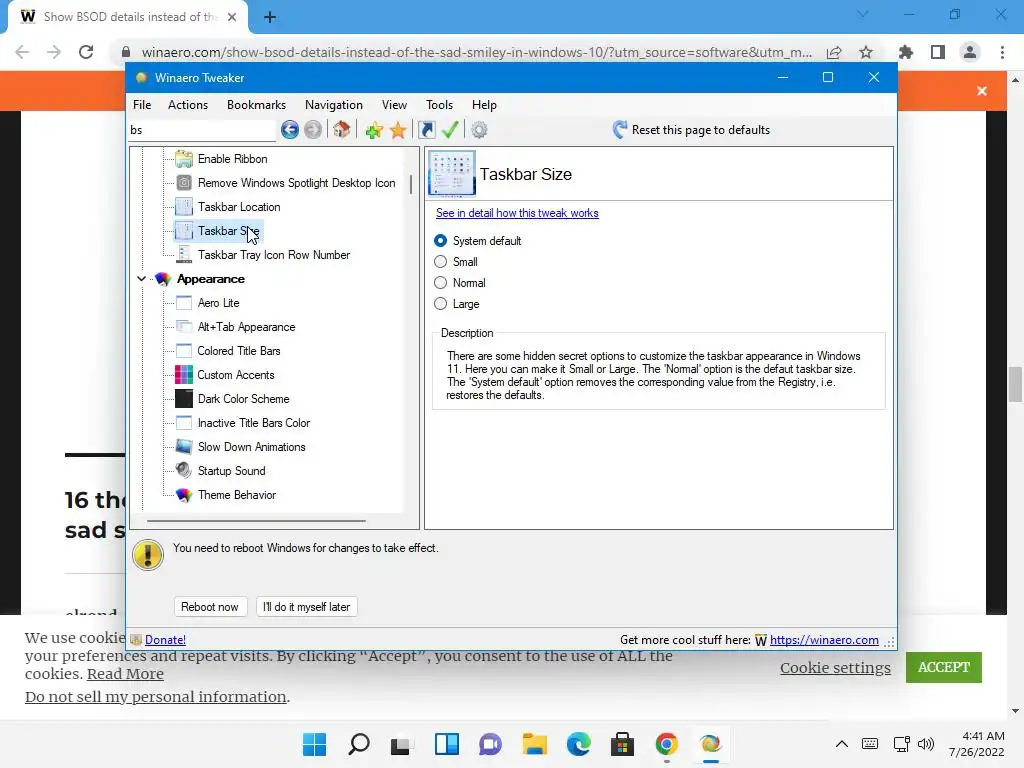Open the Actions menu
The height and width of the screenshot is (768, 1024).
tap(188, 104)
